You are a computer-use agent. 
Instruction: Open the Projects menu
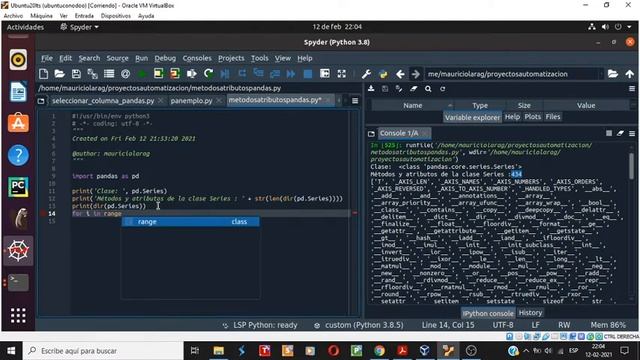point(231,58)
